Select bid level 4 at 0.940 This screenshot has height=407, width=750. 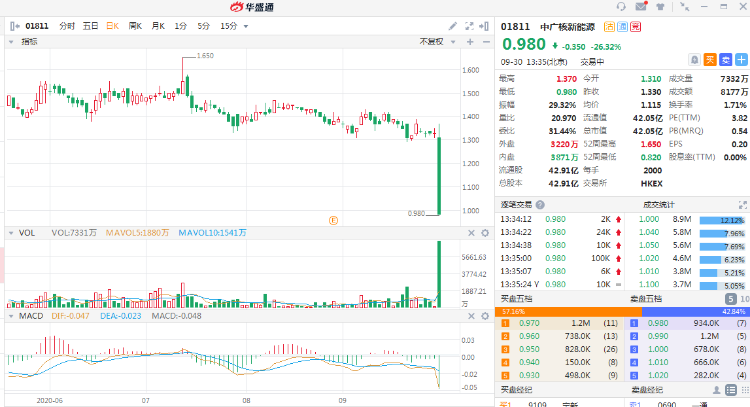[x=560, y=363]
